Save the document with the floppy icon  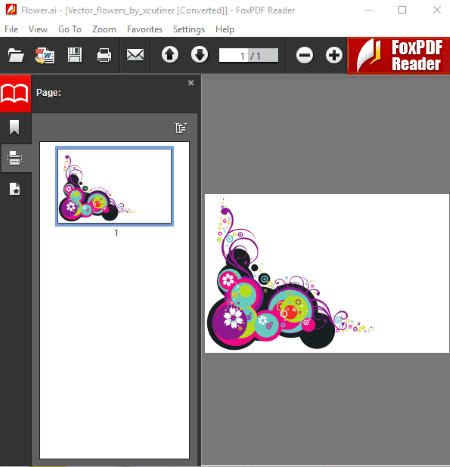[75, 55]
